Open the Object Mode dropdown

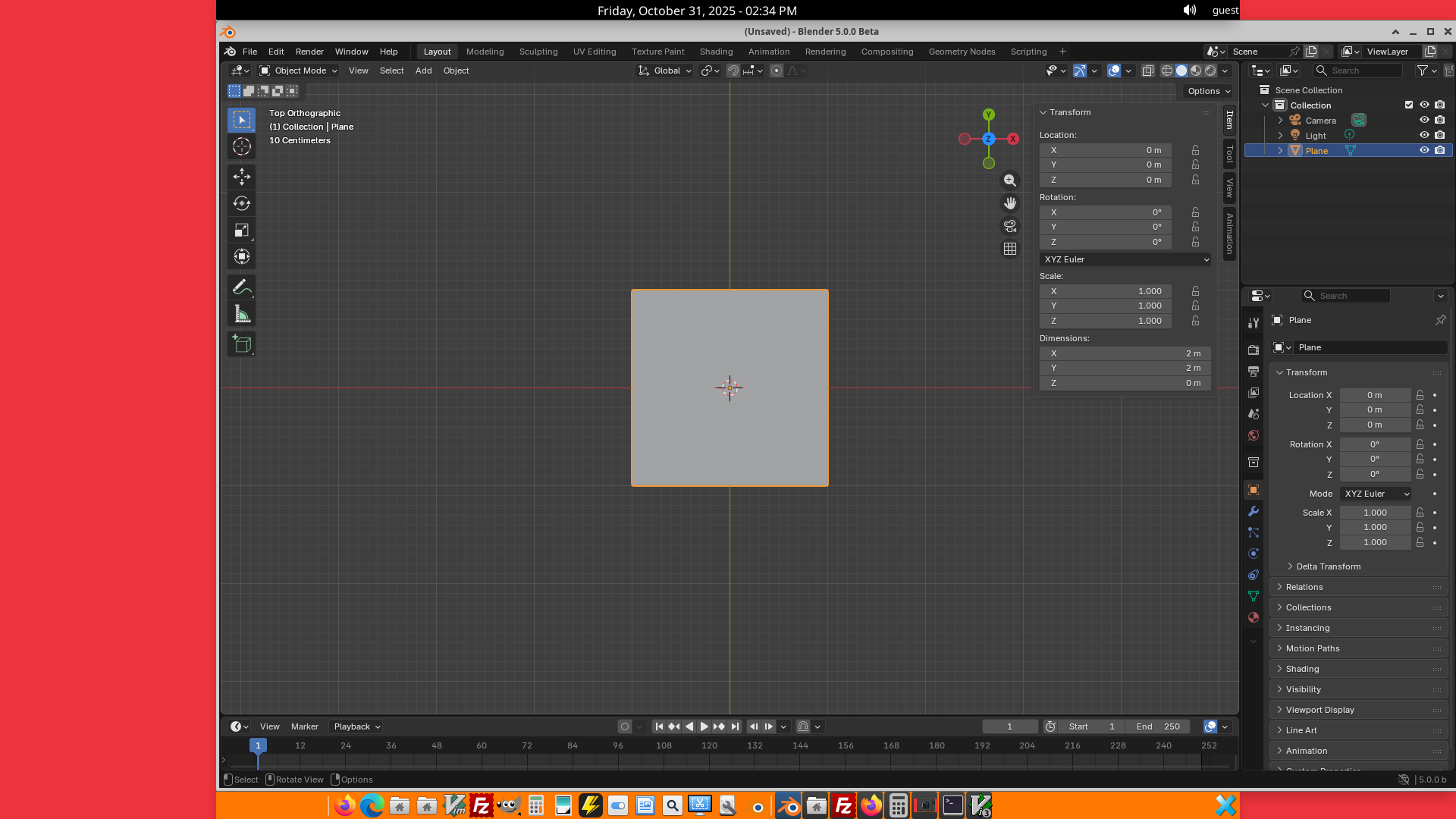click(x=299, y=71)
